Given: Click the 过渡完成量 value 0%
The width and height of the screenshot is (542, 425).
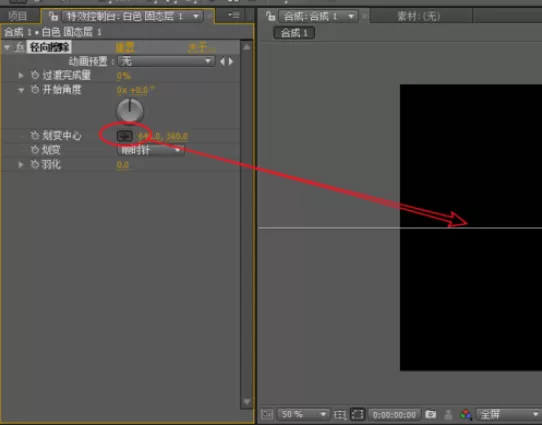Looking at the screenshot, I should (123, 76).
